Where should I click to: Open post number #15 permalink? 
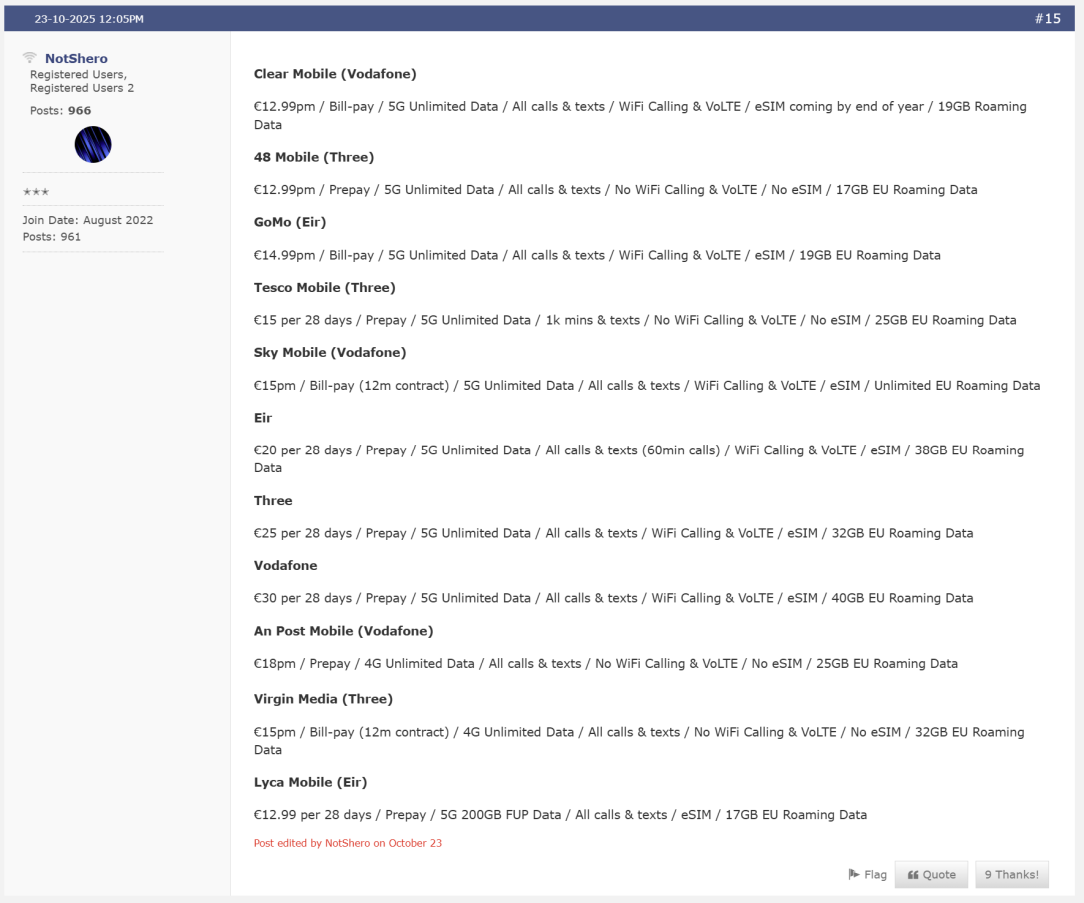pos(1047,19)
